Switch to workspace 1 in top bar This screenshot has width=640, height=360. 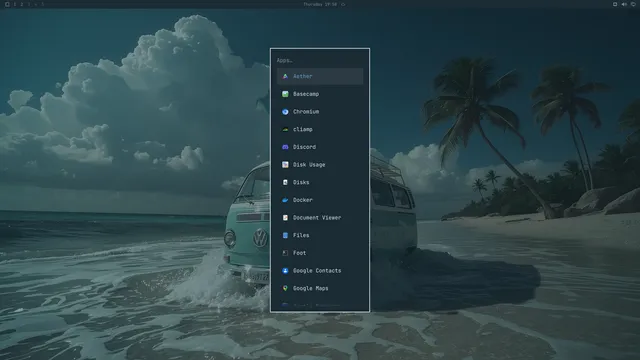pyautogui.click(x=15, y=4)
